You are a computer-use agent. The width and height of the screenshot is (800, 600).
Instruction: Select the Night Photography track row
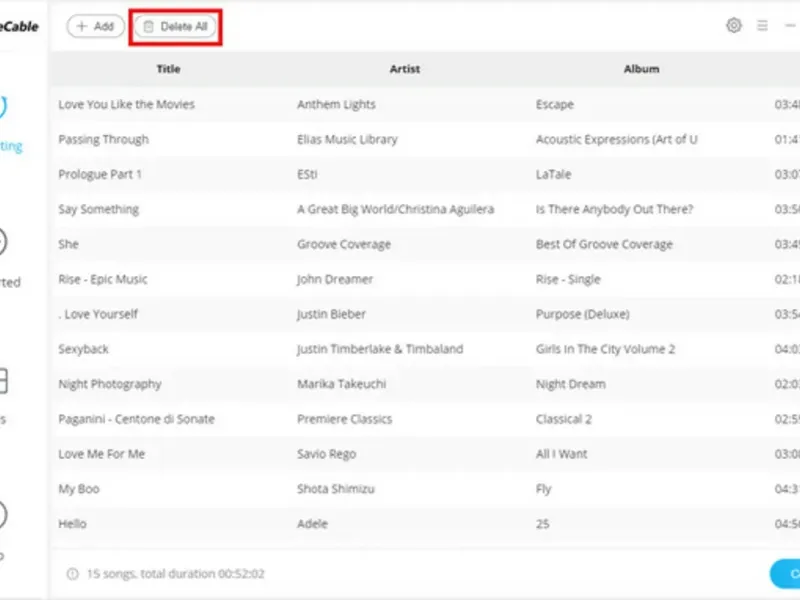(426, 384)
